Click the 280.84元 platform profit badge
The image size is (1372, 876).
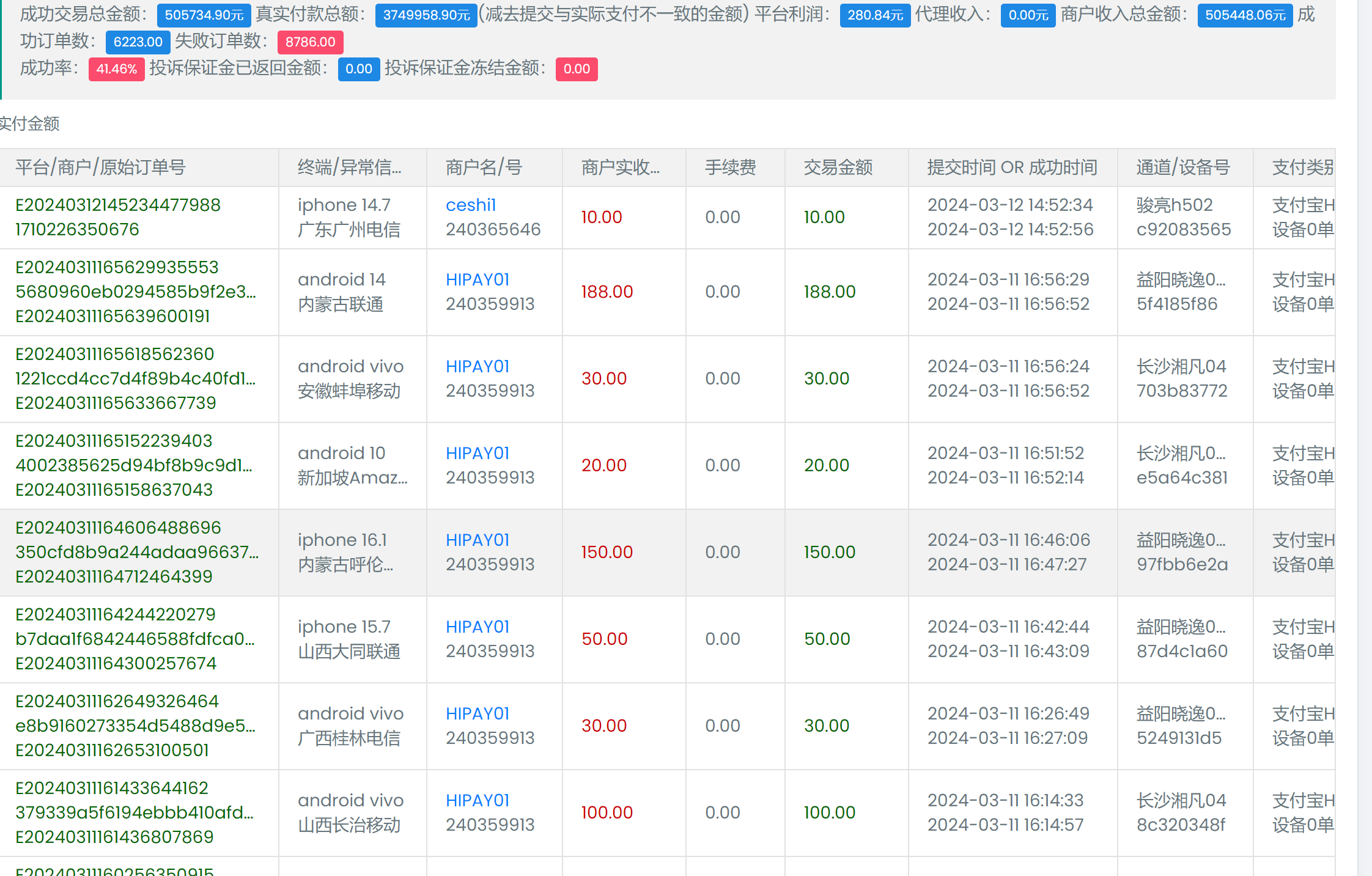(874, 15)
